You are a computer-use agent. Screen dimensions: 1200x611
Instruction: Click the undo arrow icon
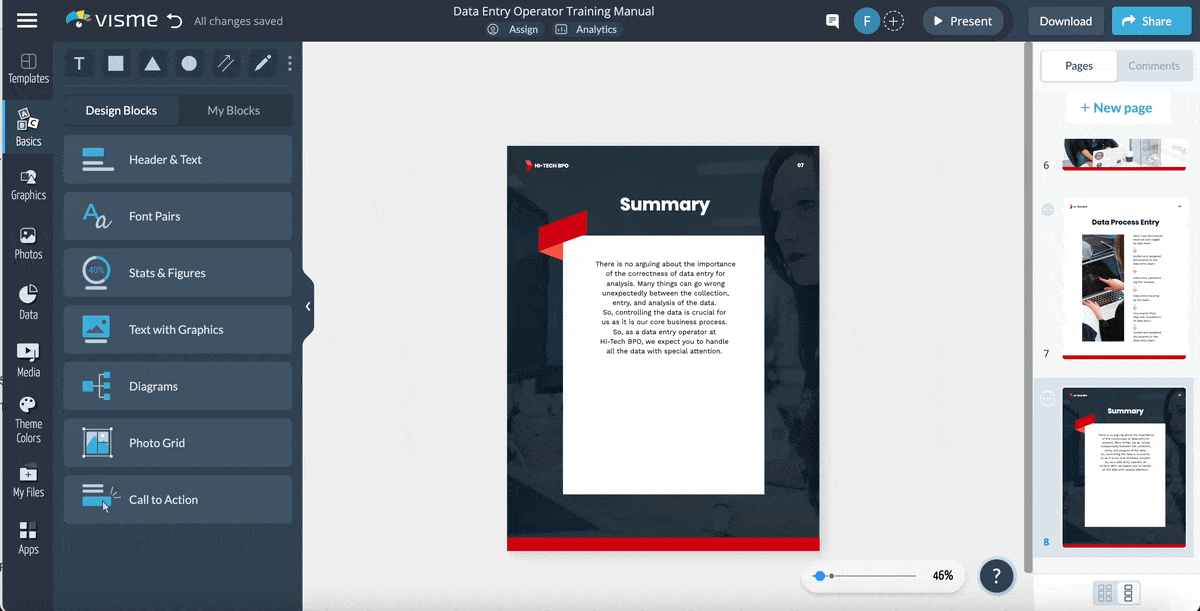pos(175,21)
